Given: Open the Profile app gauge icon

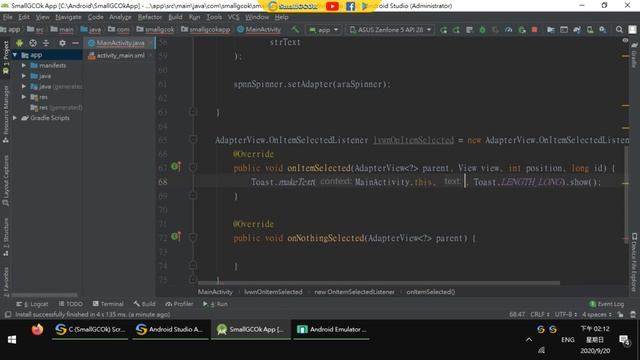Looking at the screenshot, I should click(508, 30).
